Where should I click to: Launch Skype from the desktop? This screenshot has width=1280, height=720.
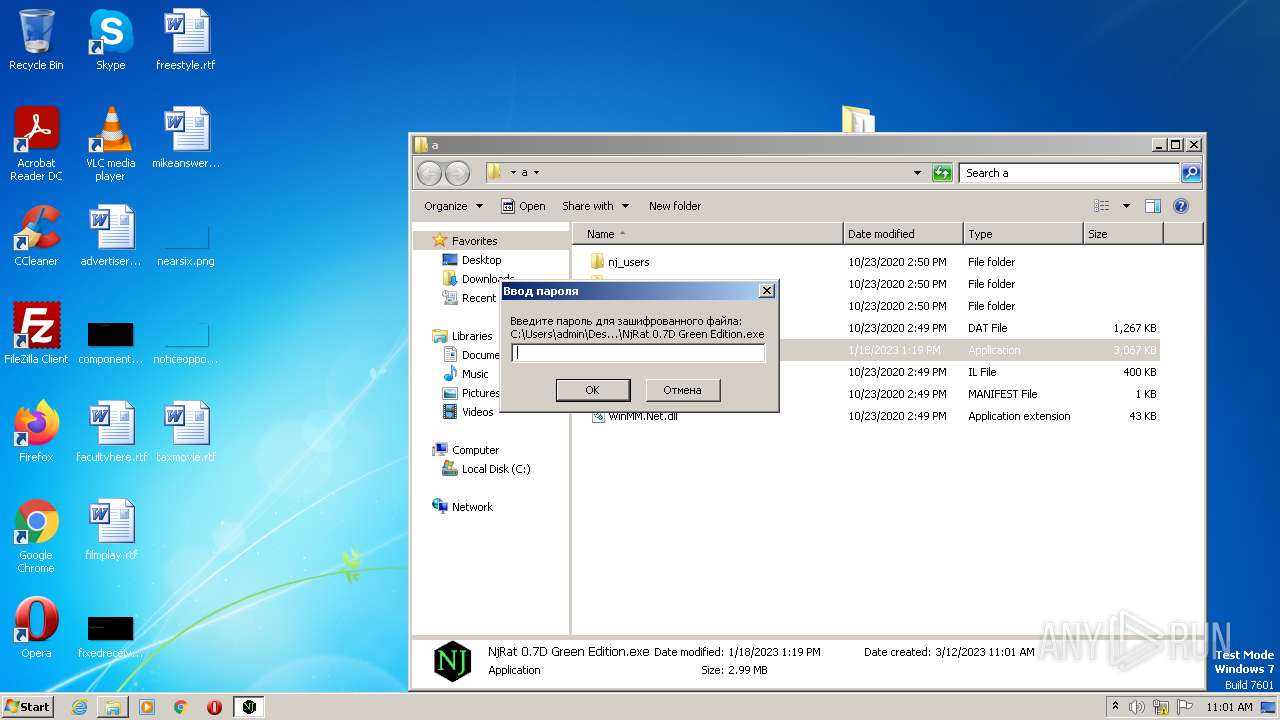[110, 40]
